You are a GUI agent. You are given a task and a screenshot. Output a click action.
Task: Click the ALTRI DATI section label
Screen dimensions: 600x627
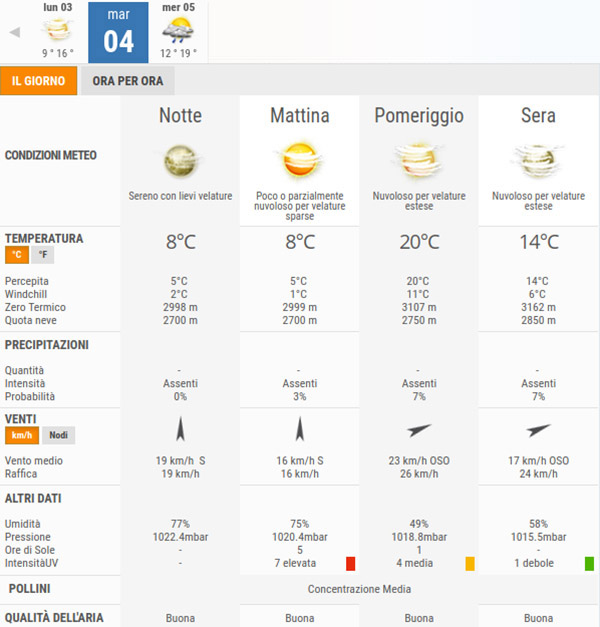(33, 499)
